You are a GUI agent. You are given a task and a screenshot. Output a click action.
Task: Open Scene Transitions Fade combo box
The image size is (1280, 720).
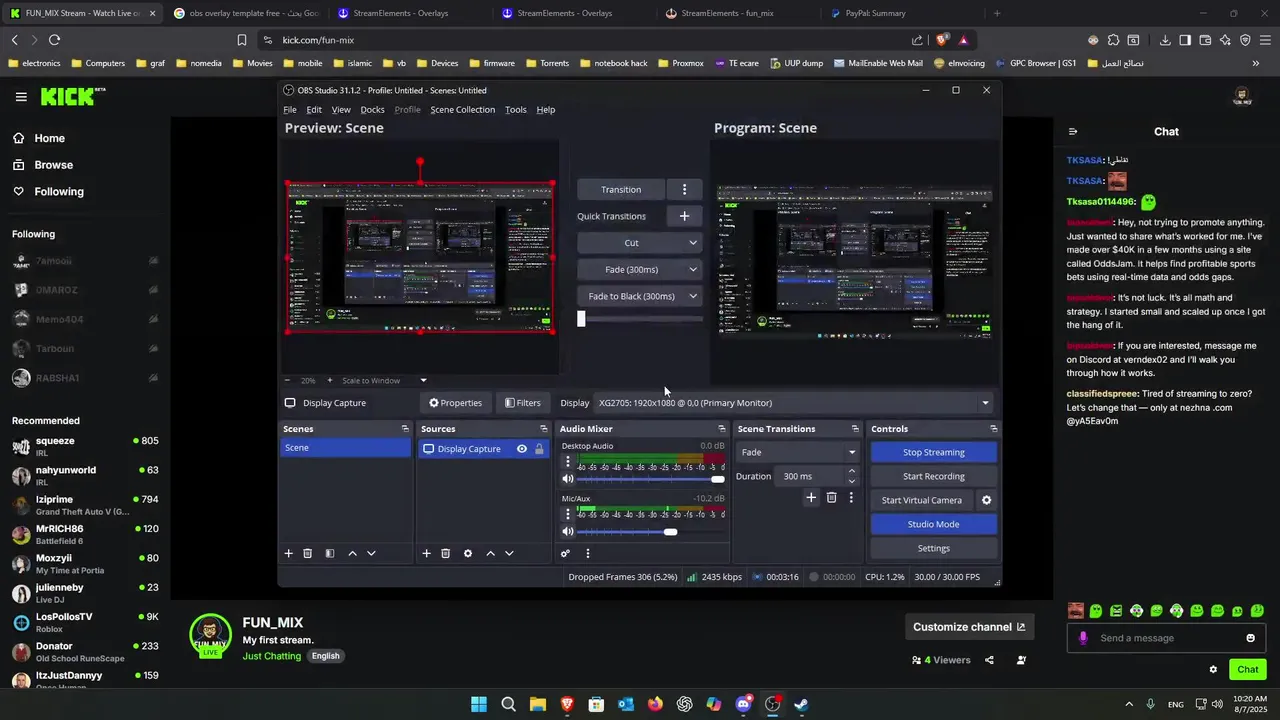797,452
